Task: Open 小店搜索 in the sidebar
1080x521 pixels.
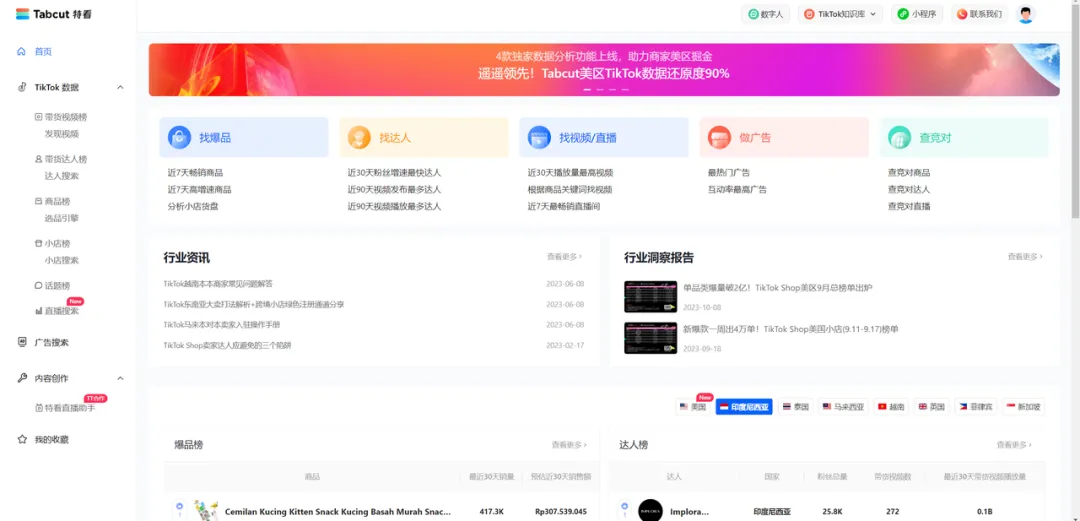Action: [x=61, y=260]
